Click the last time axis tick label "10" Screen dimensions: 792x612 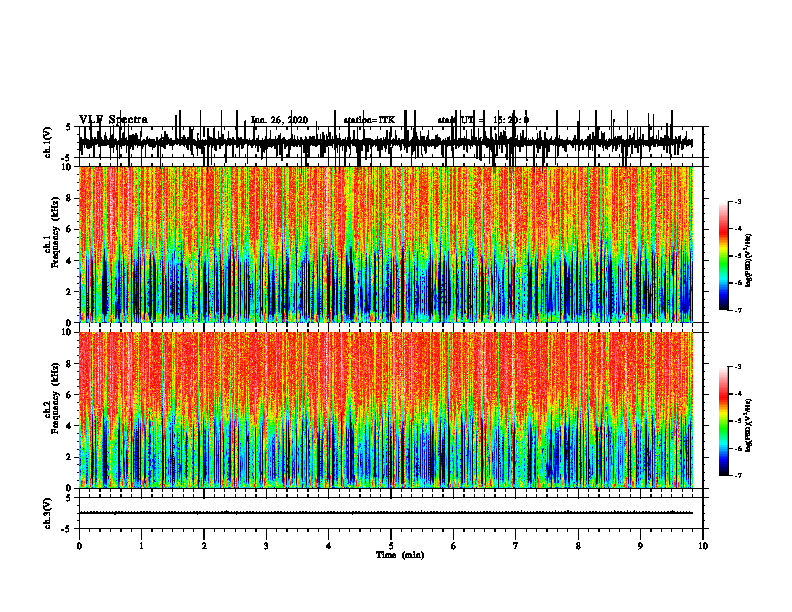[x=703, y=546]
